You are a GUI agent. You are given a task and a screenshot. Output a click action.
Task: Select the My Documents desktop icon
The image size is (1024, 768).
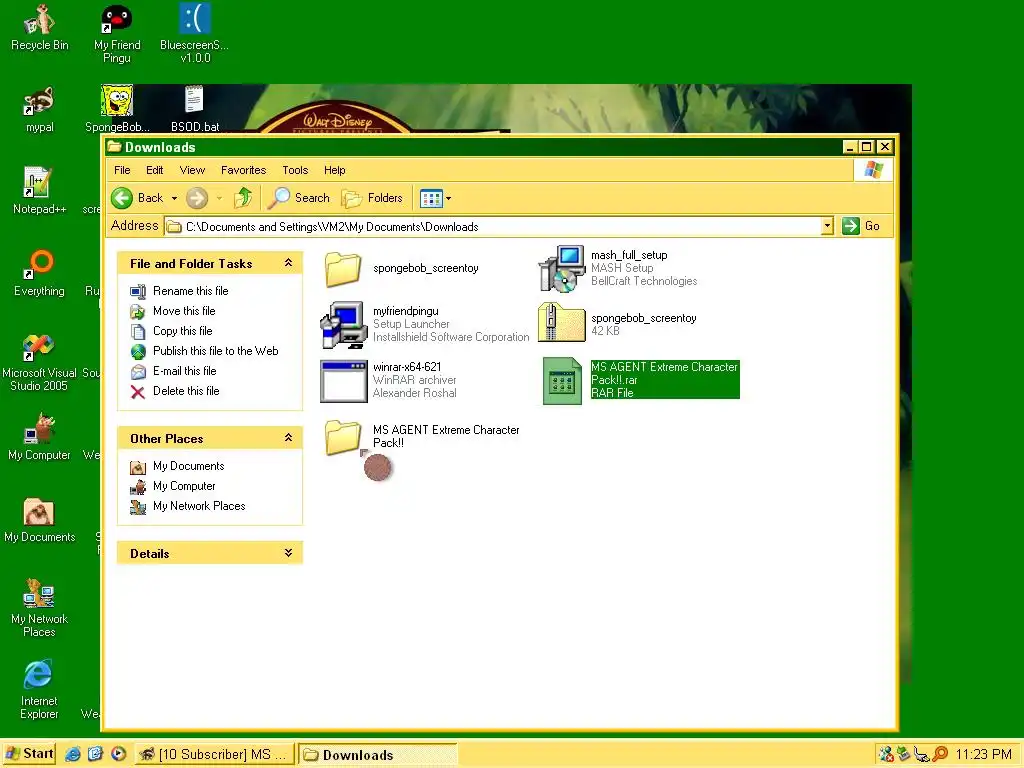39,520
